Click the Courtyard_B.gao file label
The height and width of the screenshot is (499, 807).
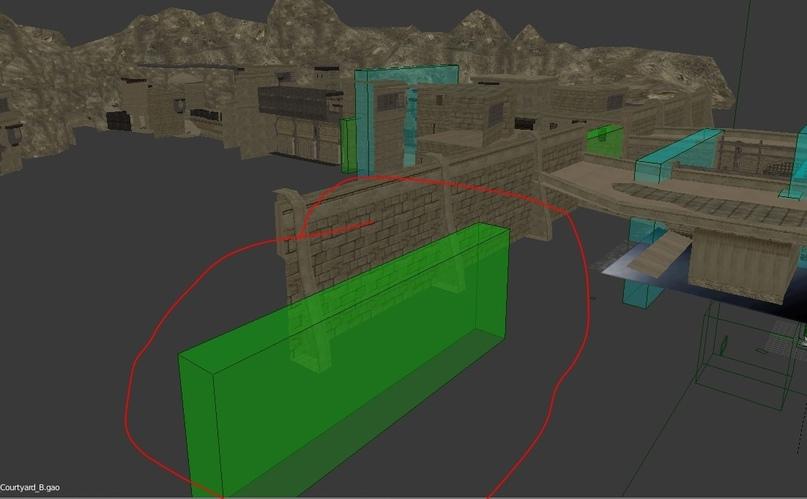pyautogui.click(x=31, y=488)
